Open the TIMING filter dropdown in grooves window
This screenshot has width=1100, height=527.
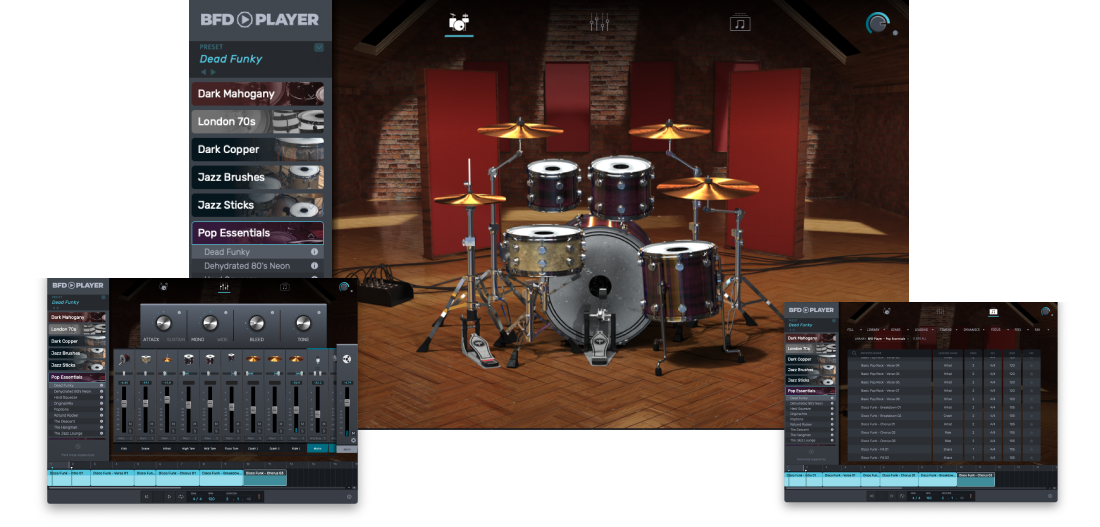click(950, 330)
